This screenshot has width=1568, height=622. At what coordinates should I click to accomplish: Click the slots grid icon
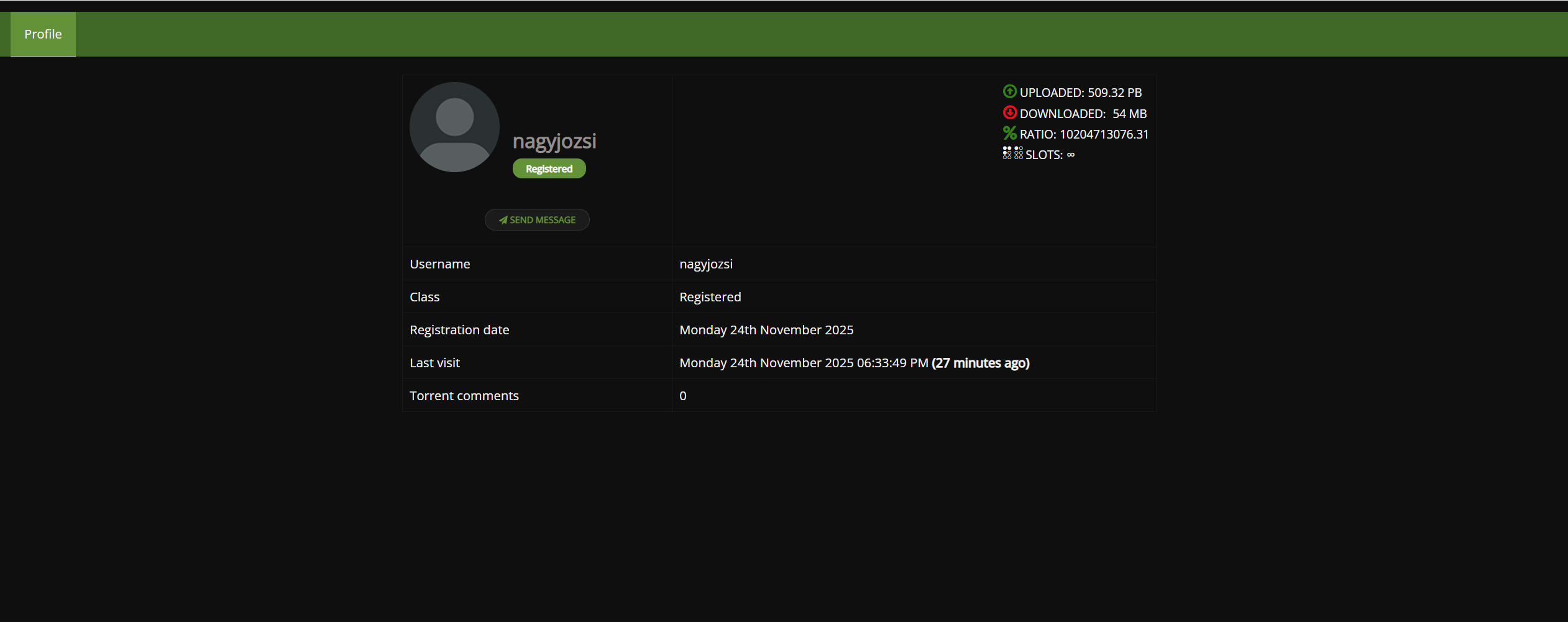[x=1012, y=153]
